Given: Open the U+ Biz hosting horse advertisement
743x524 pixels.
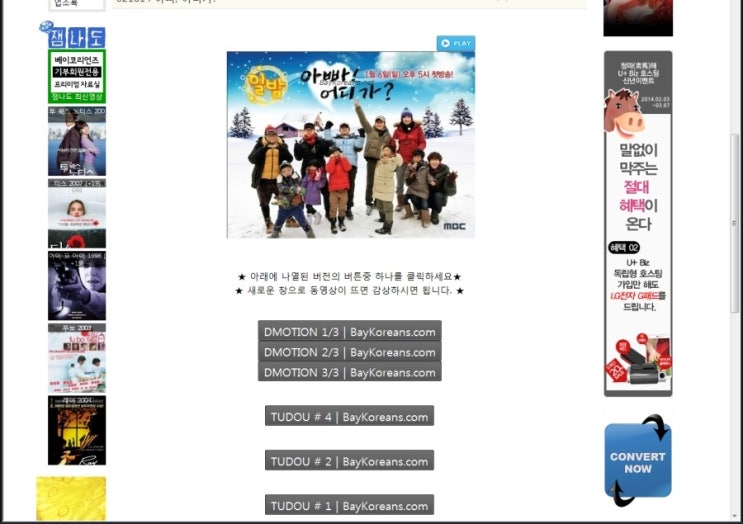Looking at the screenshot, I should pos(638,224).
